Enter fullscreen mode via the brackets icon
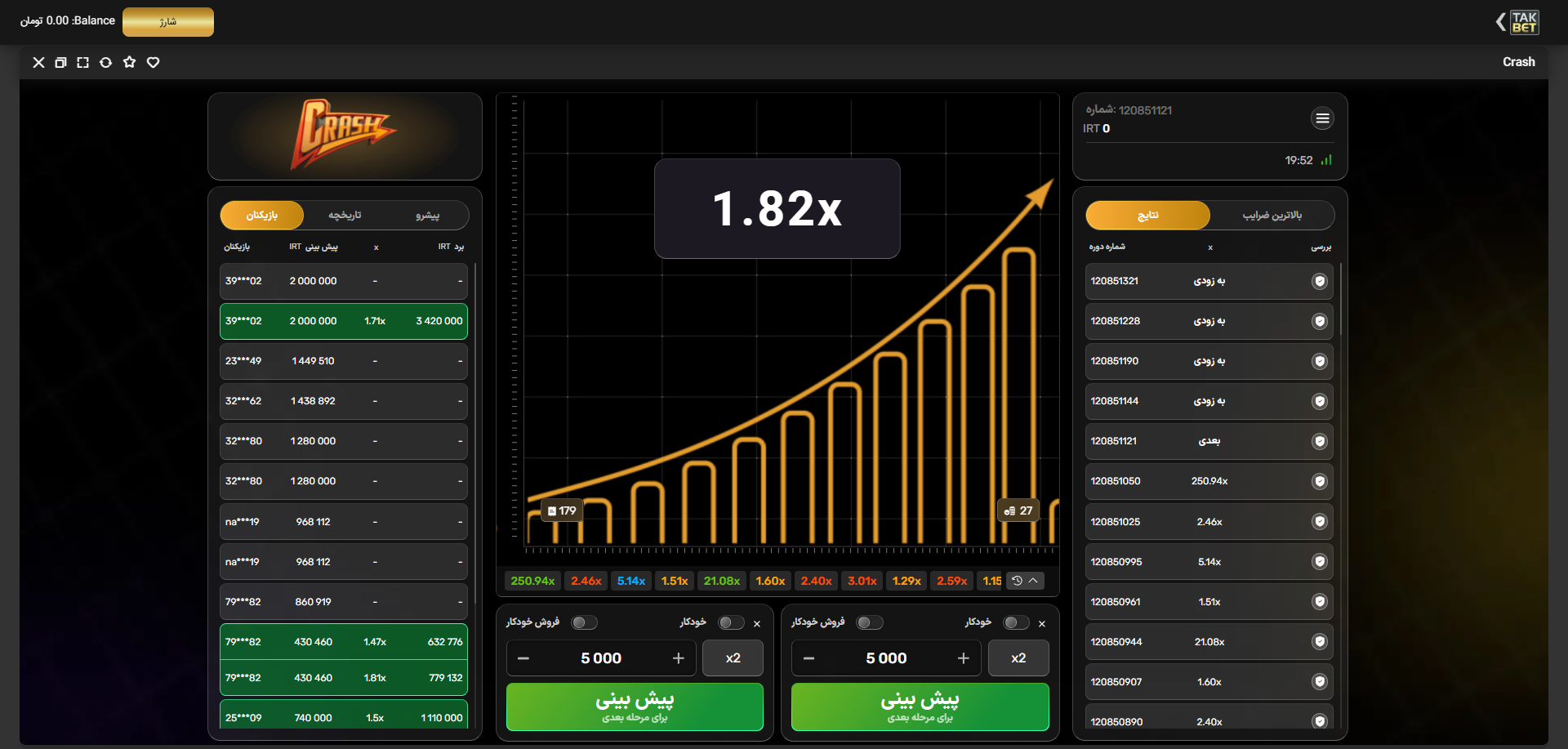 coord(82,63)
